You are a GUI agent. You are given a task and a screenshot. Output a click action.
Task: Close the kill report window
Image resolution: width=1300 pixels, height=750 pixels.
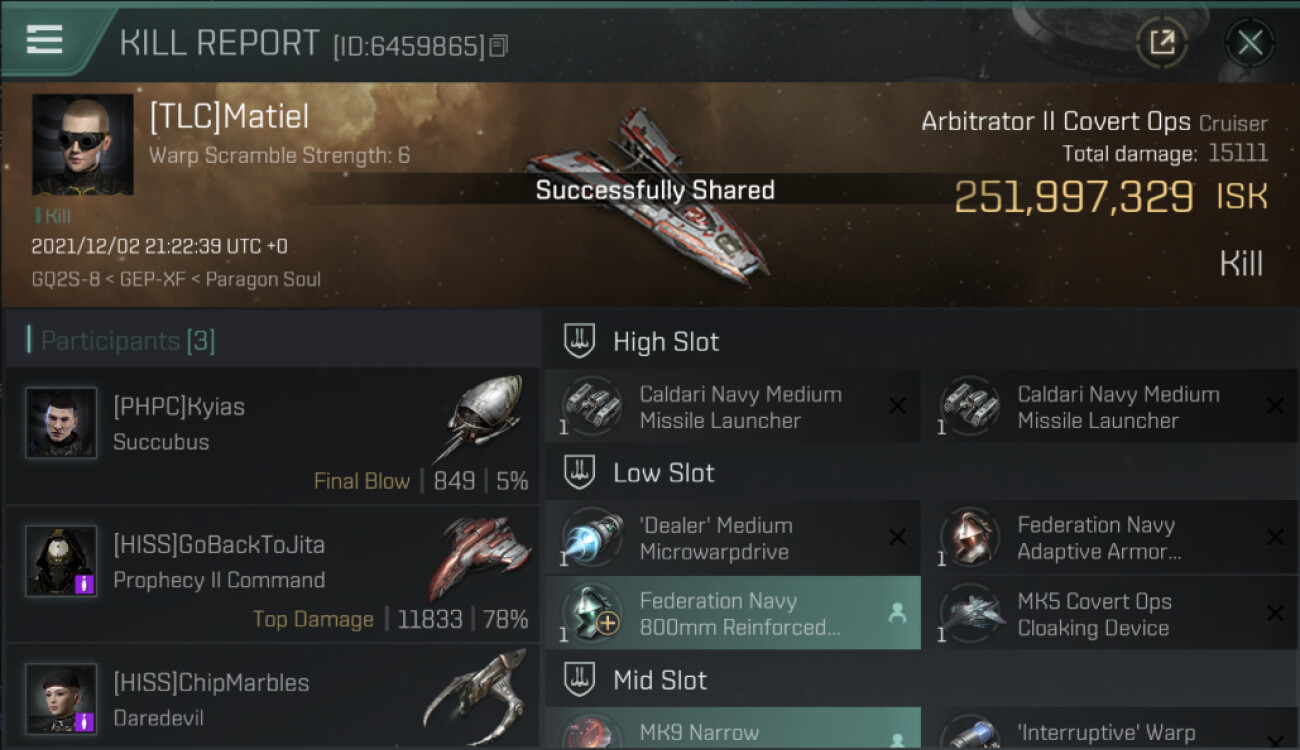coord(1250,42)
